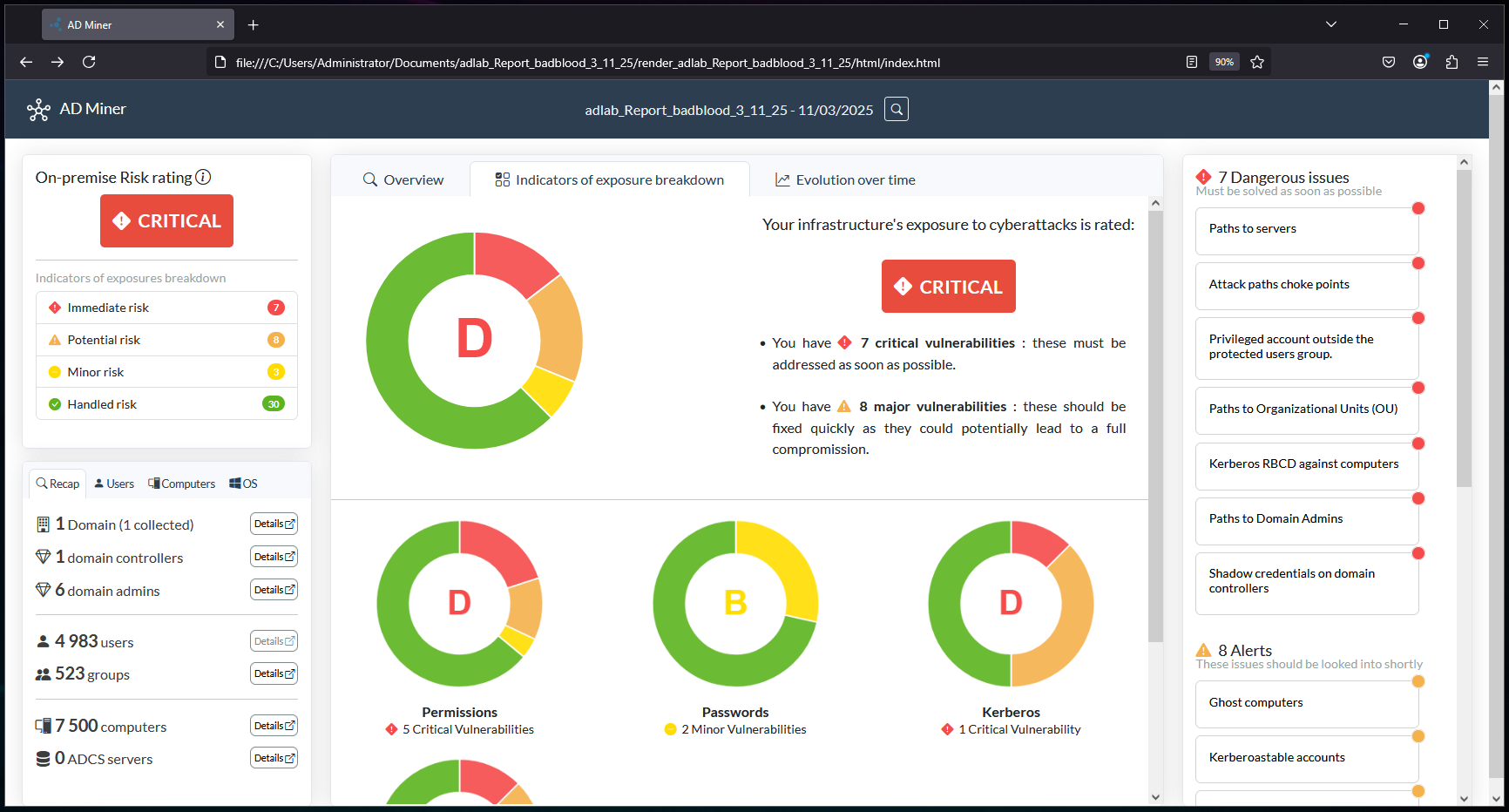
Task: Bookmark this page with the star icon
Action: [1257, 62]
